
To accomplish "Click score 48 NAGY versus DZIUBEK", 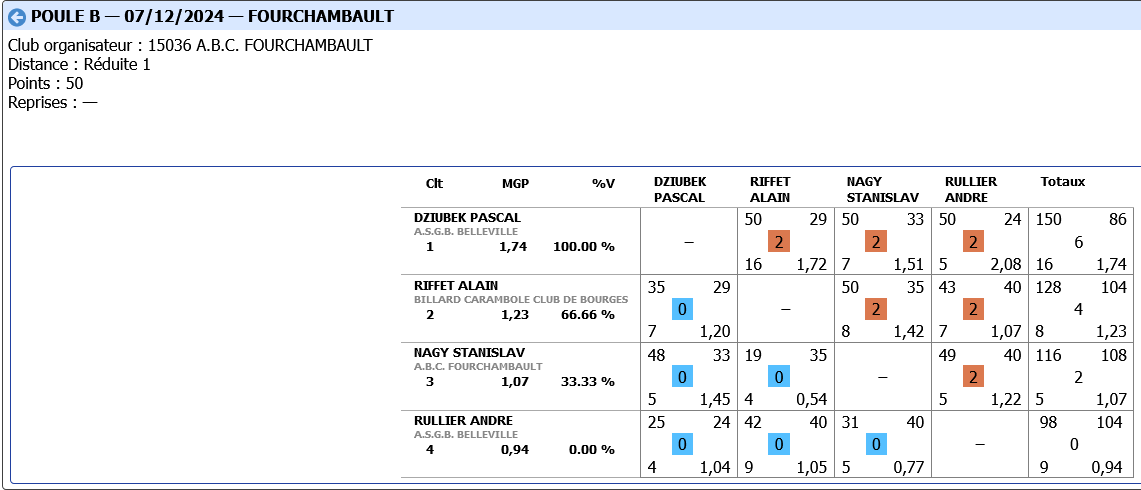I will pos(656,355).
